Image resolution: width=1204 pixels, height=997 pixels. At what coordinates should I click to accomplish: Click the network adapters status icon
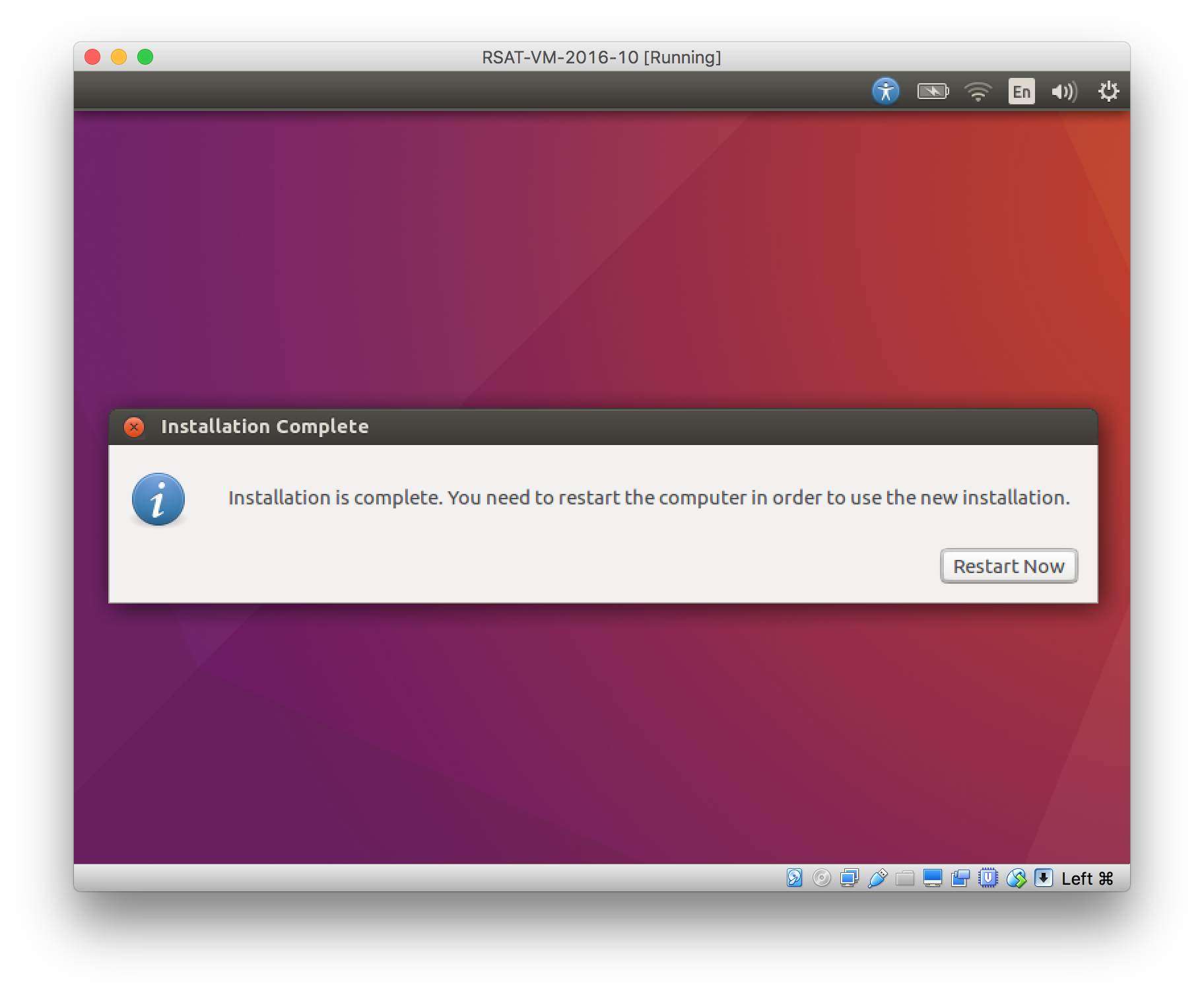click(x=849, y=877)
